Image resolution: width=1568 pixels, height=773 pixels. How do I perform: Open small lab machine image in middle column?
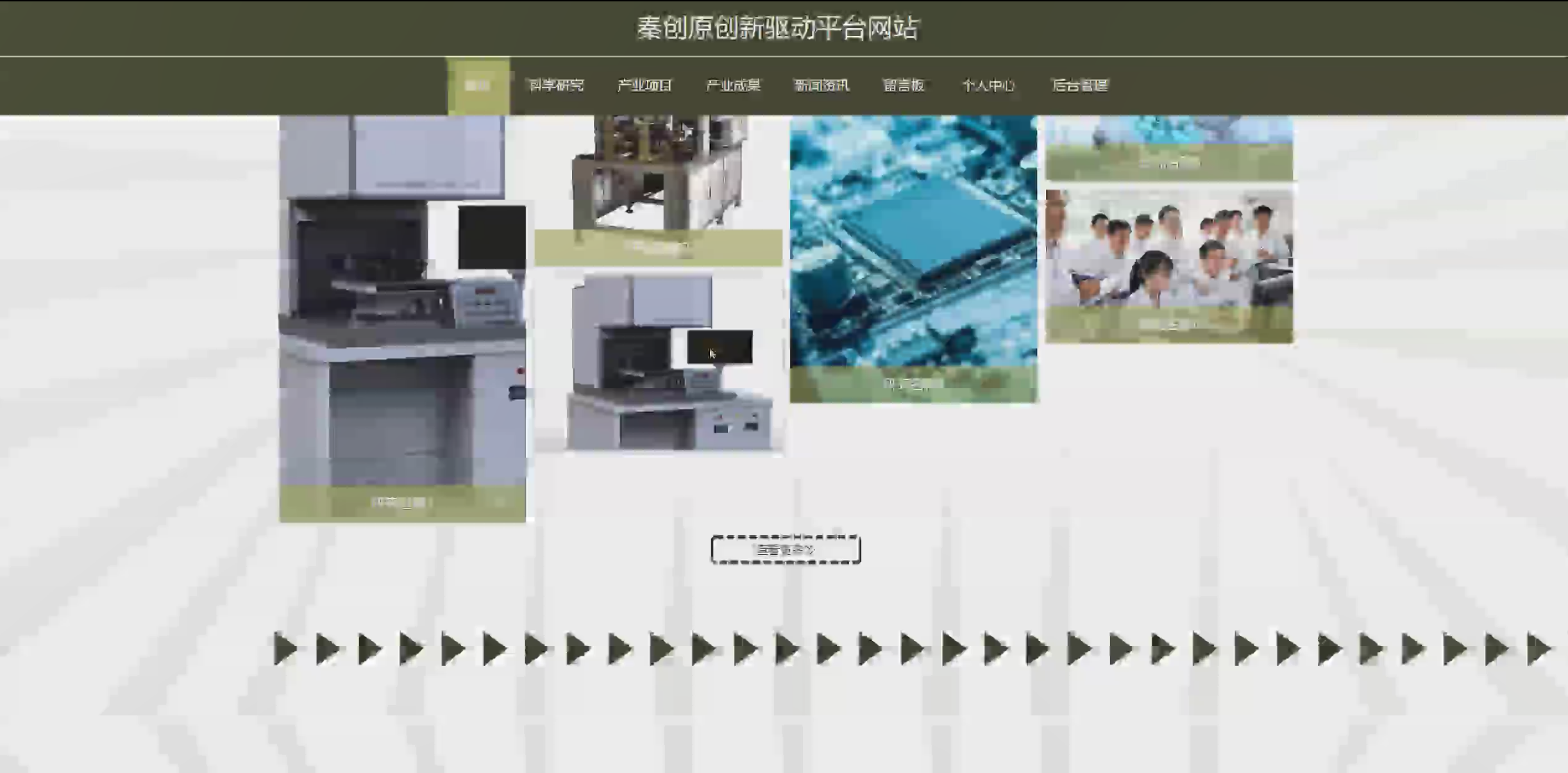pos(658,363)
